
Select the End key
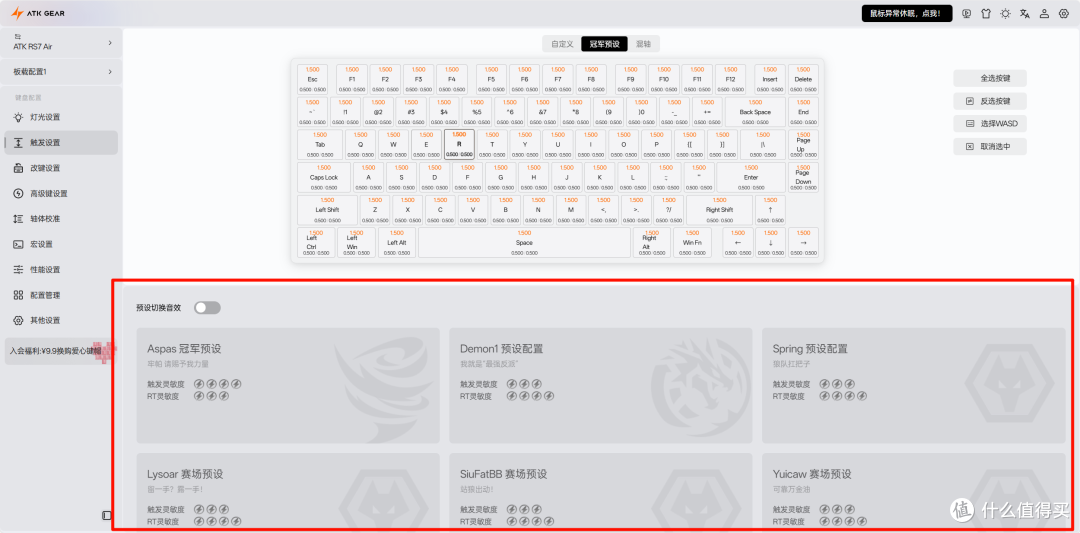pyautogui.click(x=803, y=112)
